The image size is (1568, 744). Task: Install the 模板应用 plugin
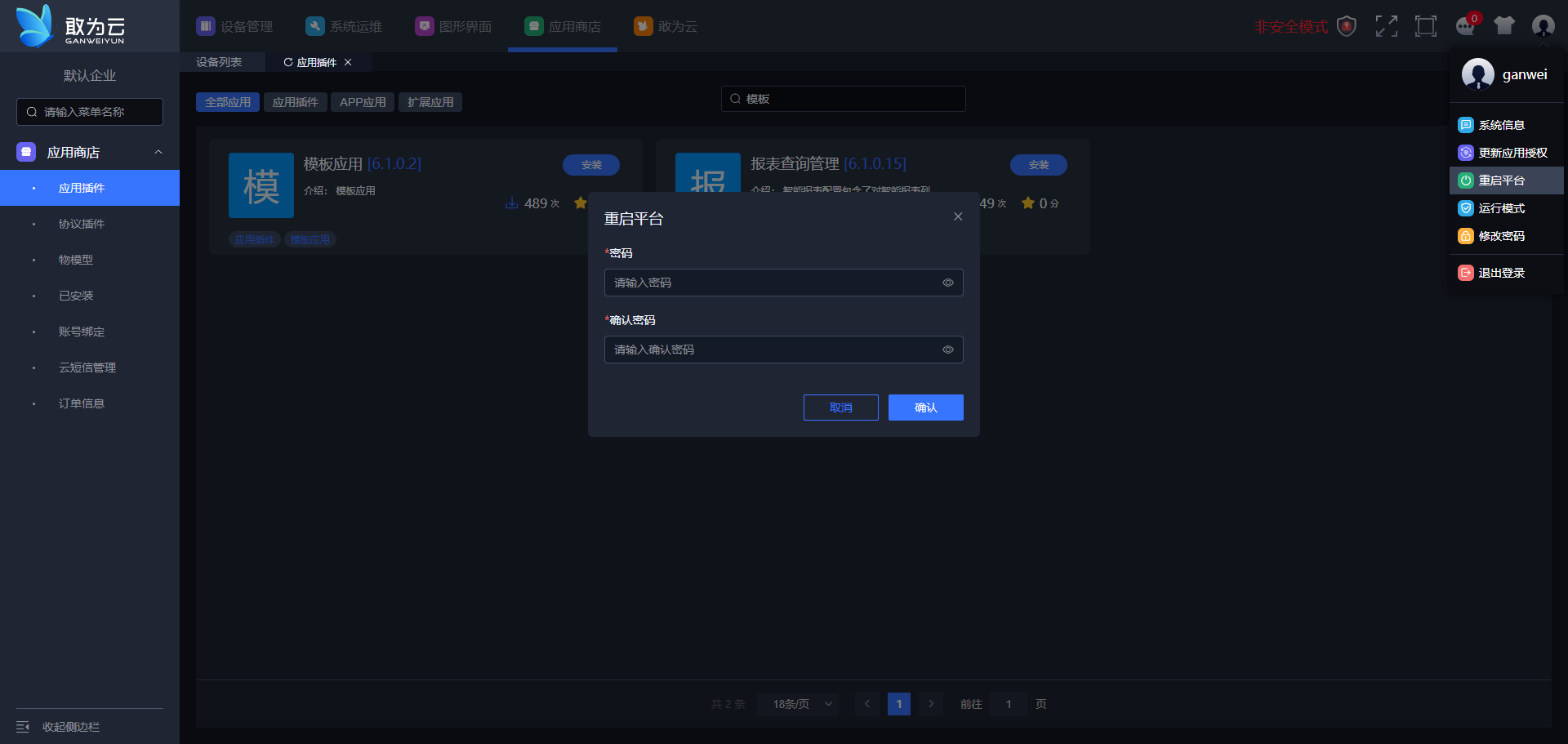point(591,165)
